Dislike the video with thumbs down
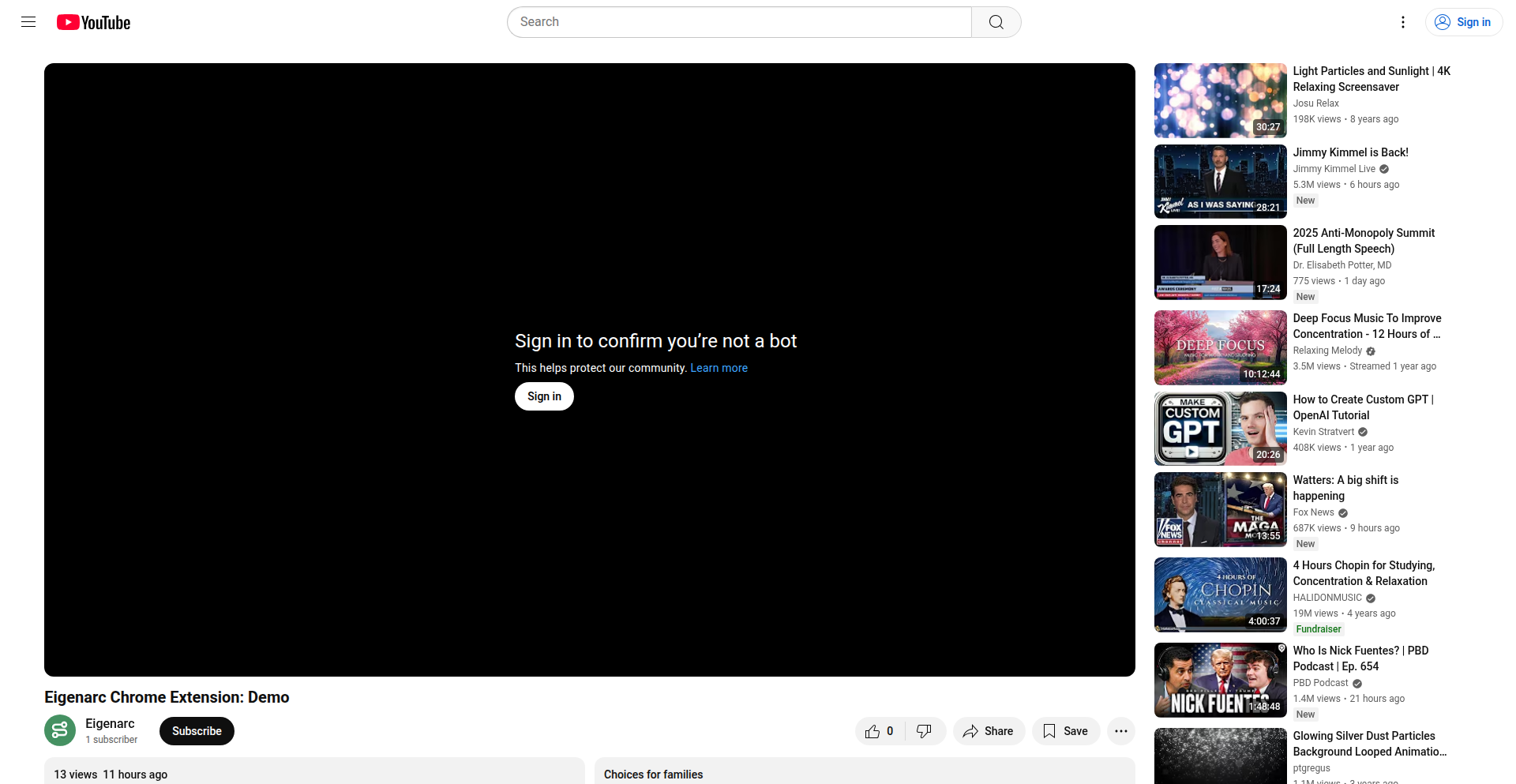The height and width of the screenshot is (784, 1516). [x=925, y=731]
